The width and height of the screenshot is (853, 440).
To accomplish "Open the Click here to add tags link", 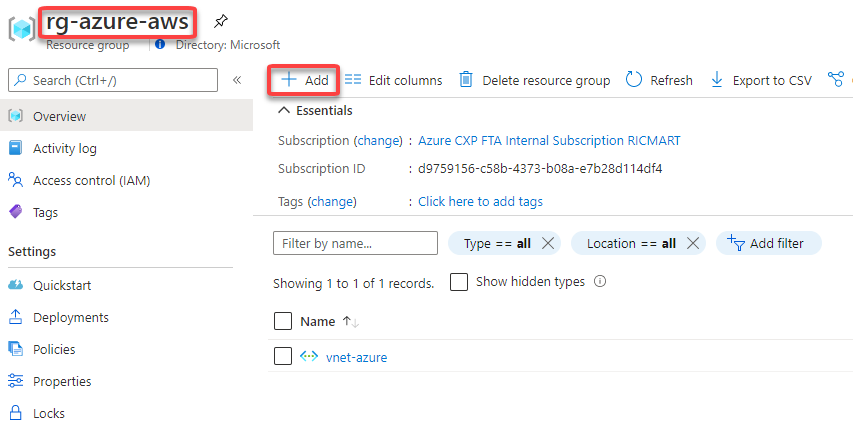I will click(480, 202).
